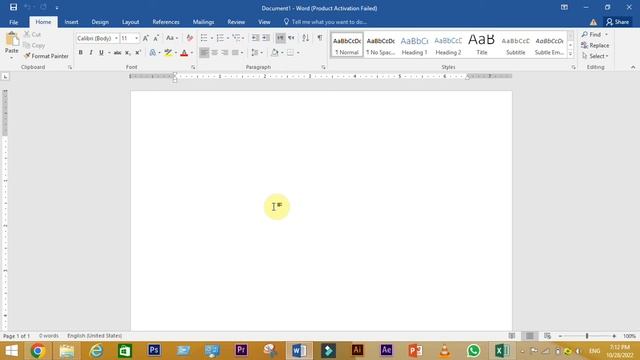Toggle Show/Hide paragraph marks

320,38
